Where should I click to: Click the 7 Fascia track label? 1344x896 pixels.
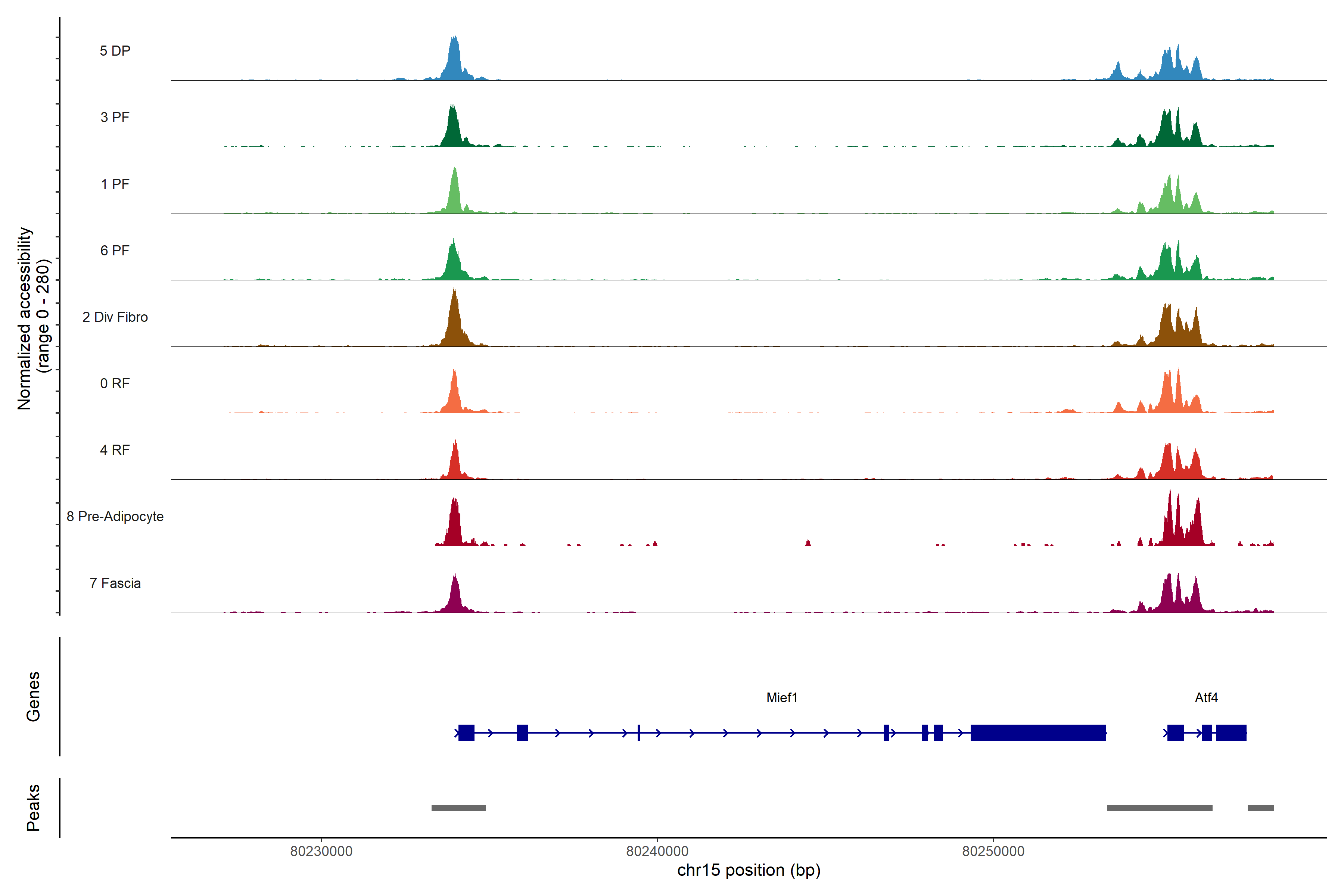tap(115, 584)
